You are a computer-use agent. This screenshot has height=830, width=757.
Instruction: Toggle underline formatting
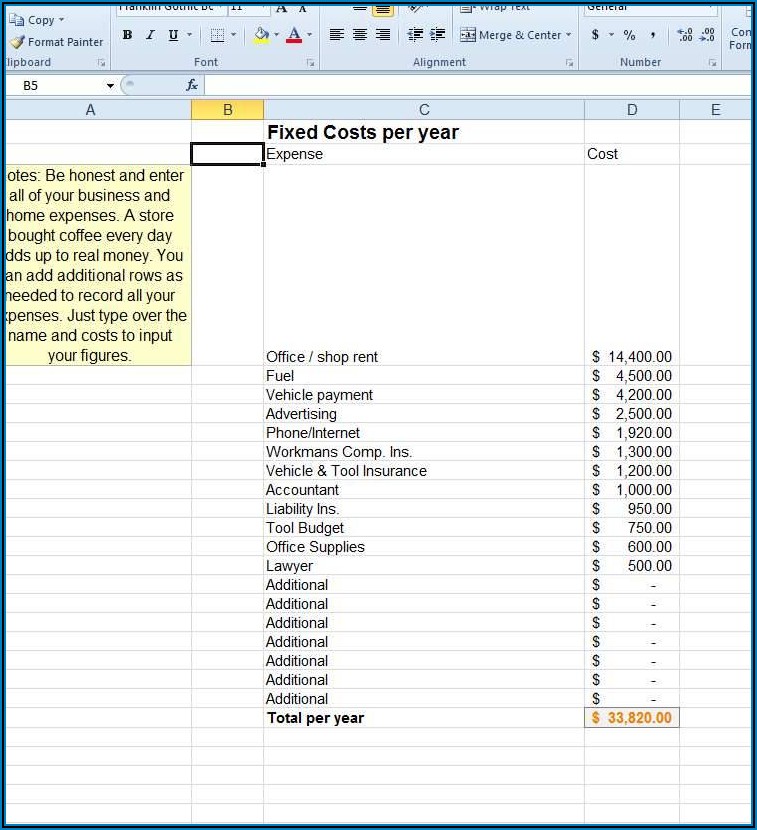(173, 35)
